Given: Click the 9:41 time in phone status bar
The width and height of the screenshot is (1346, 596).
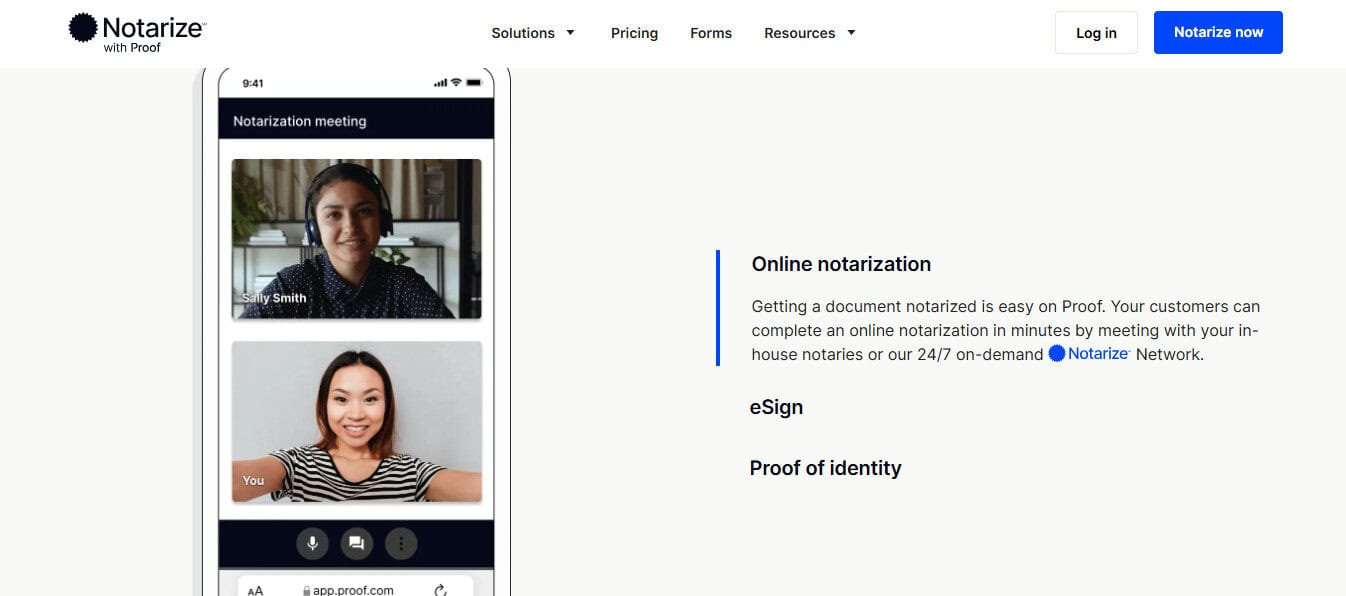Looking at the screenshot, I should (x=253, y=83).
